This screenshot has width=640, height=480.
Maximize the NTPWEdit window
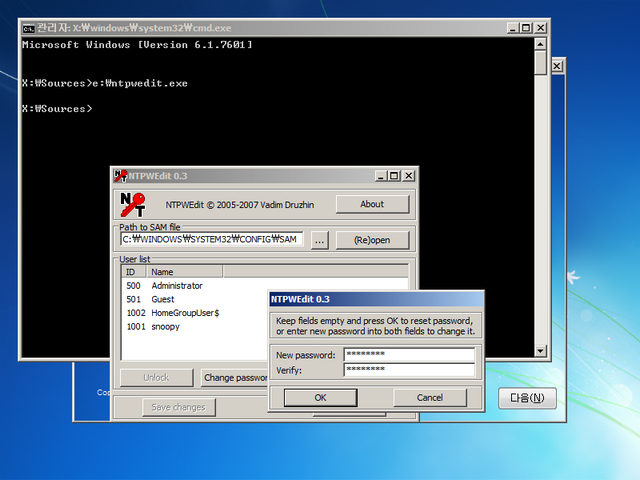coord(394,176)
